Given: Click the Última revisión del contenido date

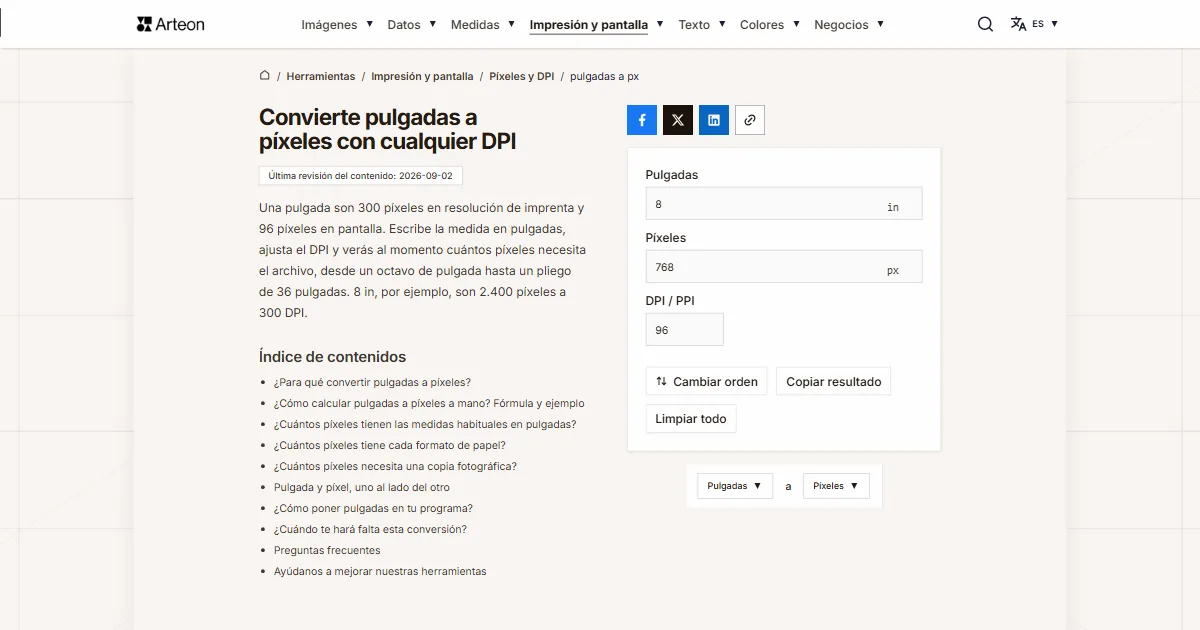Looking at the screenshot, I should [361, 176].
